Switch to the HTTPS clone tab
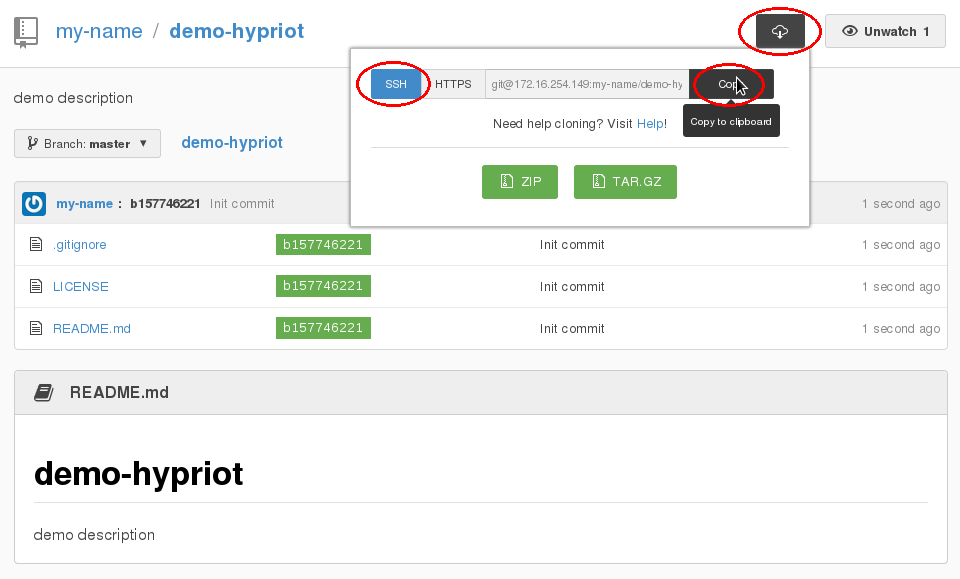The image size is (960, 579). pos(452,84)
